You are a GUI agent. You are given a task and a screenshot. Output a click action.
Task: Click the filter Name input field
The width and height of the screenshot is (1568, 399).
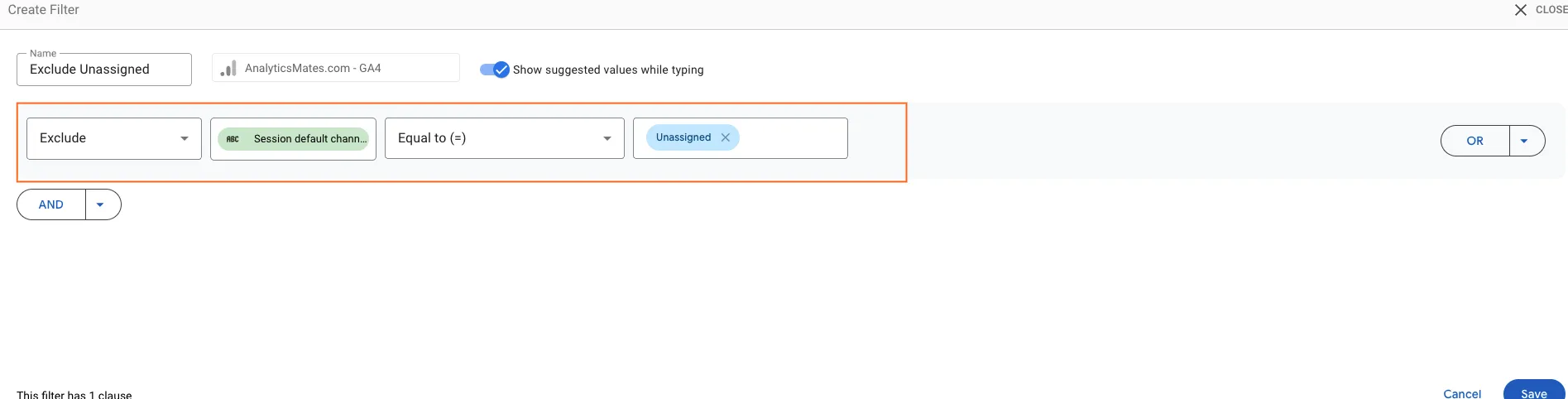pos(104,70)
